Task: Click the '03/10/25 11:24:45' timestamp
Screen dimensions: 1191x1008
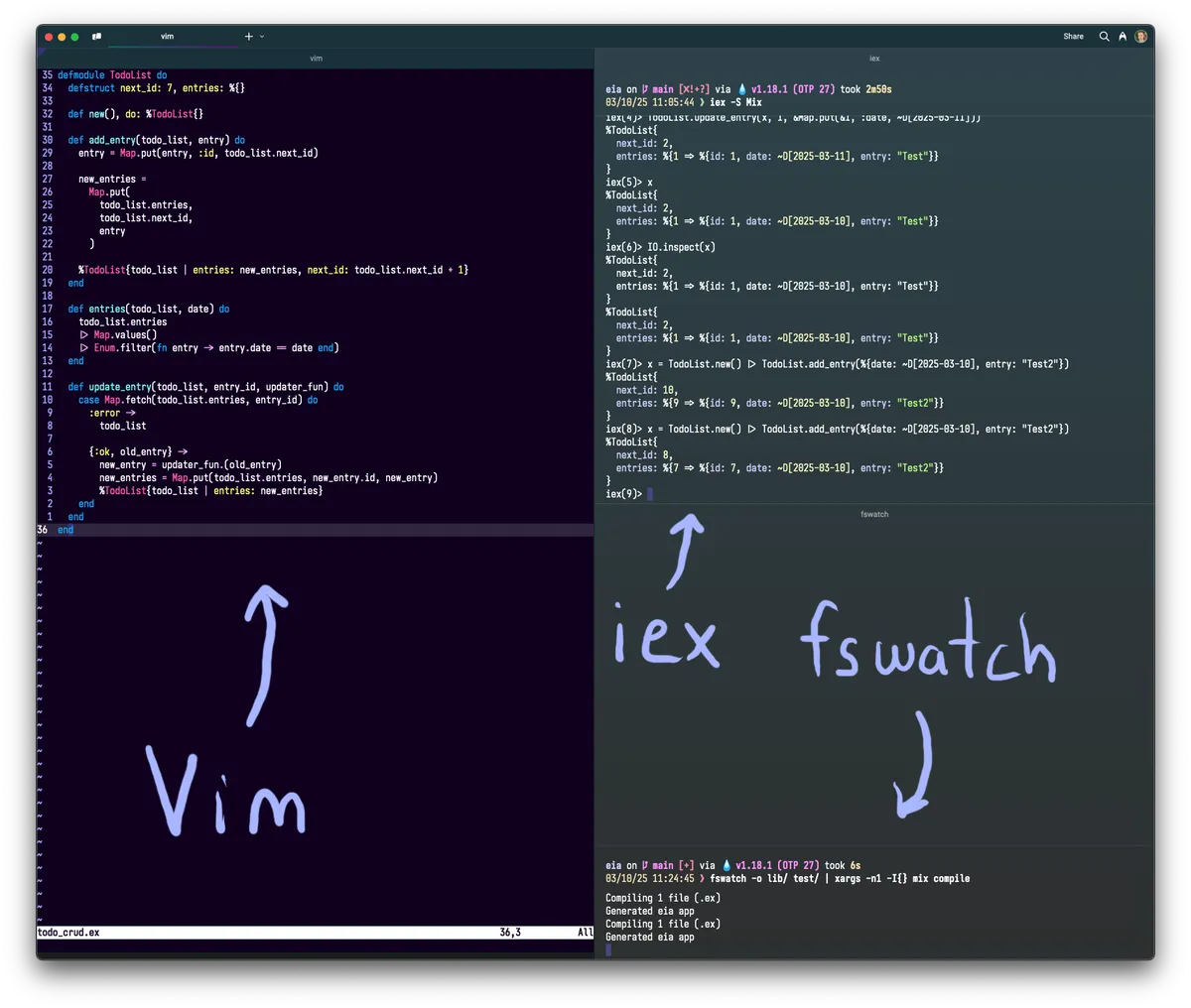Action: click(x=649, y=878)
